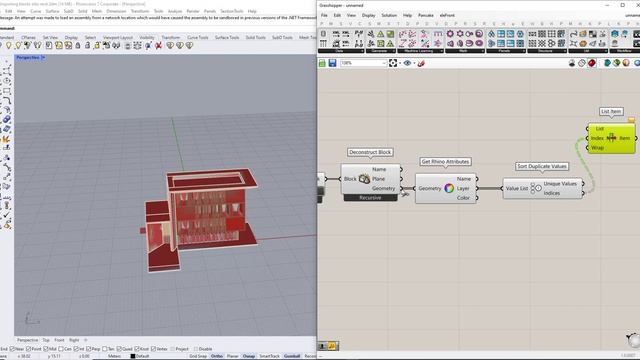Click the green Open file icon in Grasshopper
The image size is (640, 360).
pyautogui.click(x=322, y=63)
